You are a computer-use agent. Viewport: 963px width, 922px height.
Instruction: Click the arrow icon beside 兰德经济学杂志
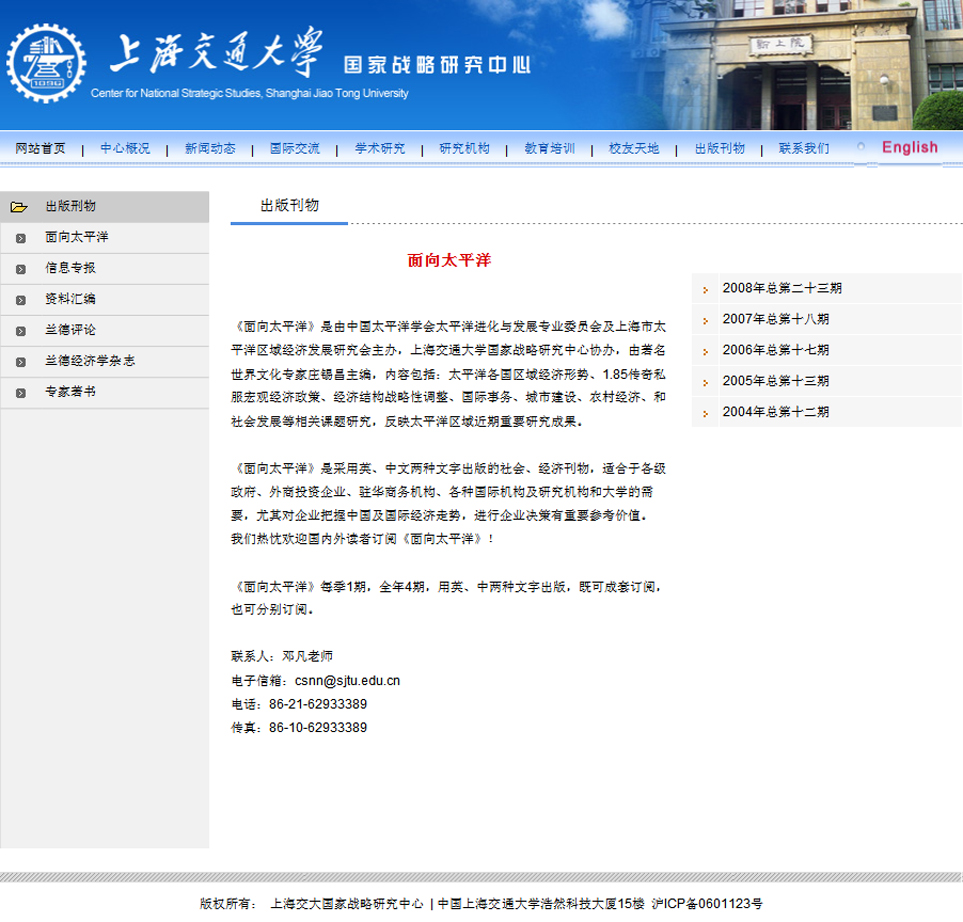click(21, 362)
